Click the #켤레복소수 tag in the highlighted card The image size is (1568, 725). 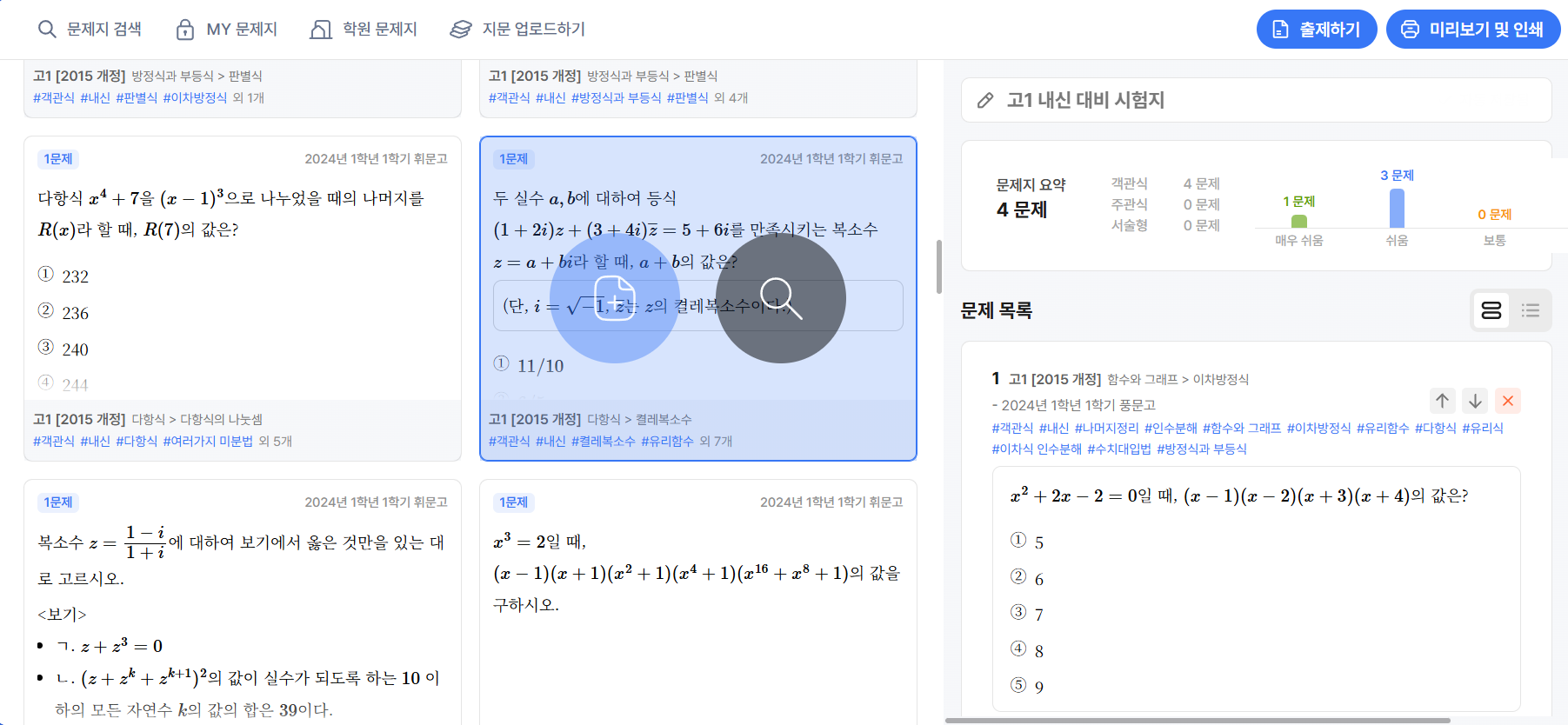click(x=604, y=442)
